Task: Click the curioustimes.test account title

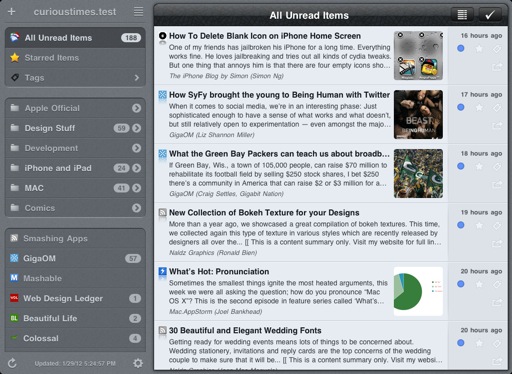Action: 75,12
